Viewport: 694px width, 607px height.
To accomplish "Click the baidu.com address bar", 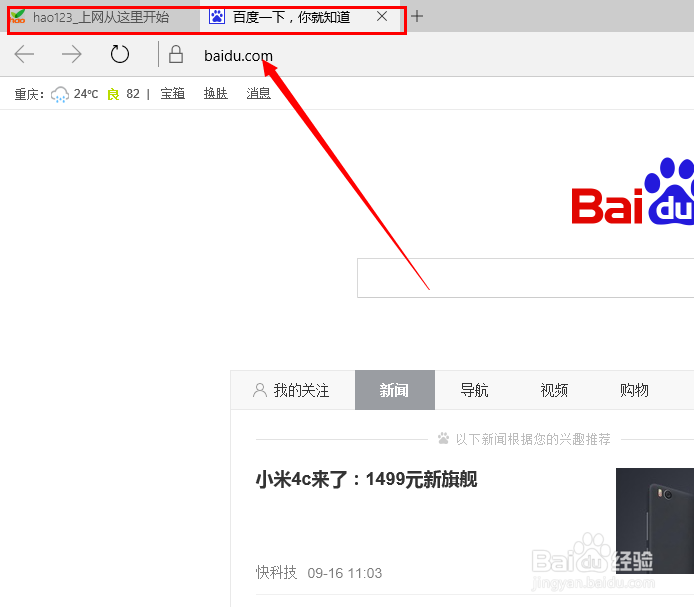I will (x=238, y=56).
